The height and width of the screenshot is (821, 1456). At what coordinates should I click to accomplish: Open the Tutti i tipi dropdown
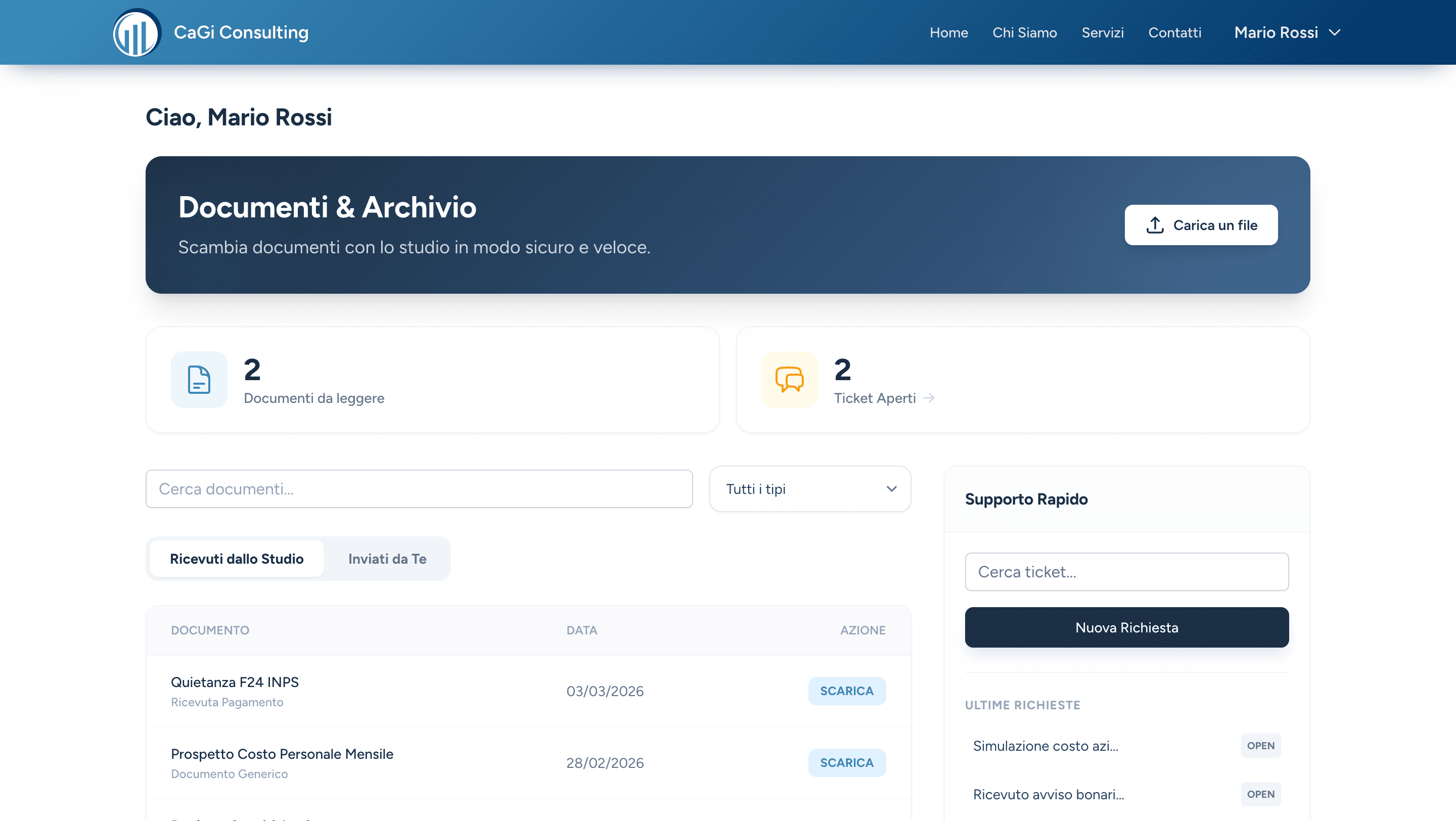[809, 489]
